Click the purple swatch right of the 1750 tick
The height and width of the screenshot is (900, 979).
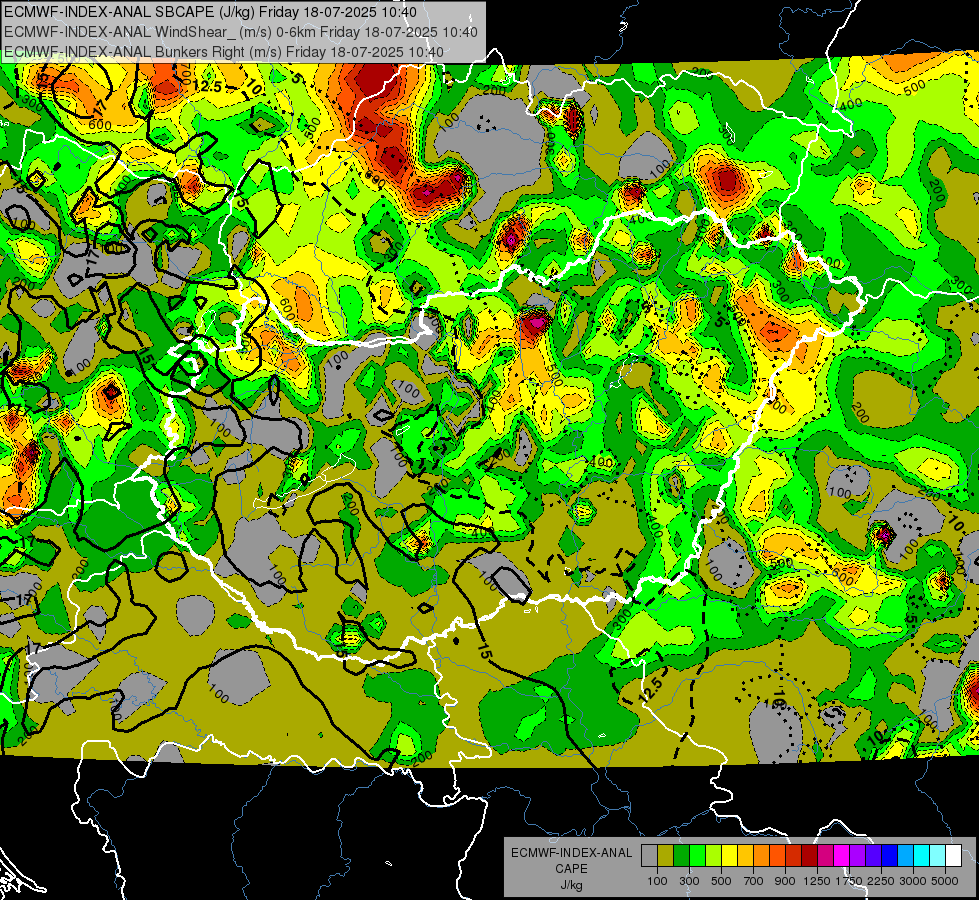point(857,856)
